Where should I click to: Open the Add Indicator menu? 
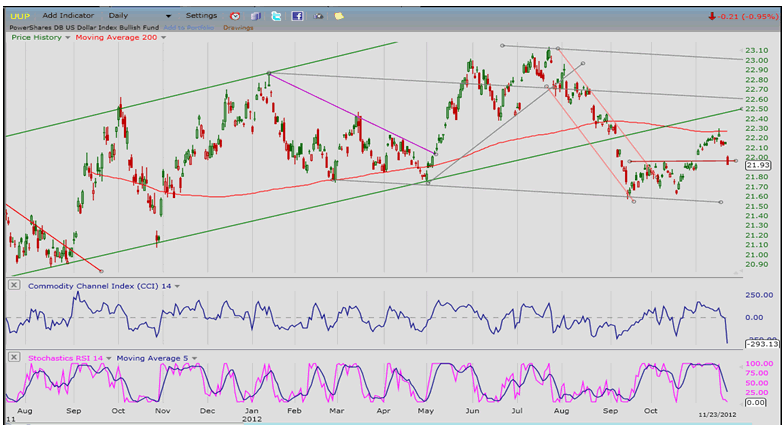pyautogui.click(x=70, y=16)
